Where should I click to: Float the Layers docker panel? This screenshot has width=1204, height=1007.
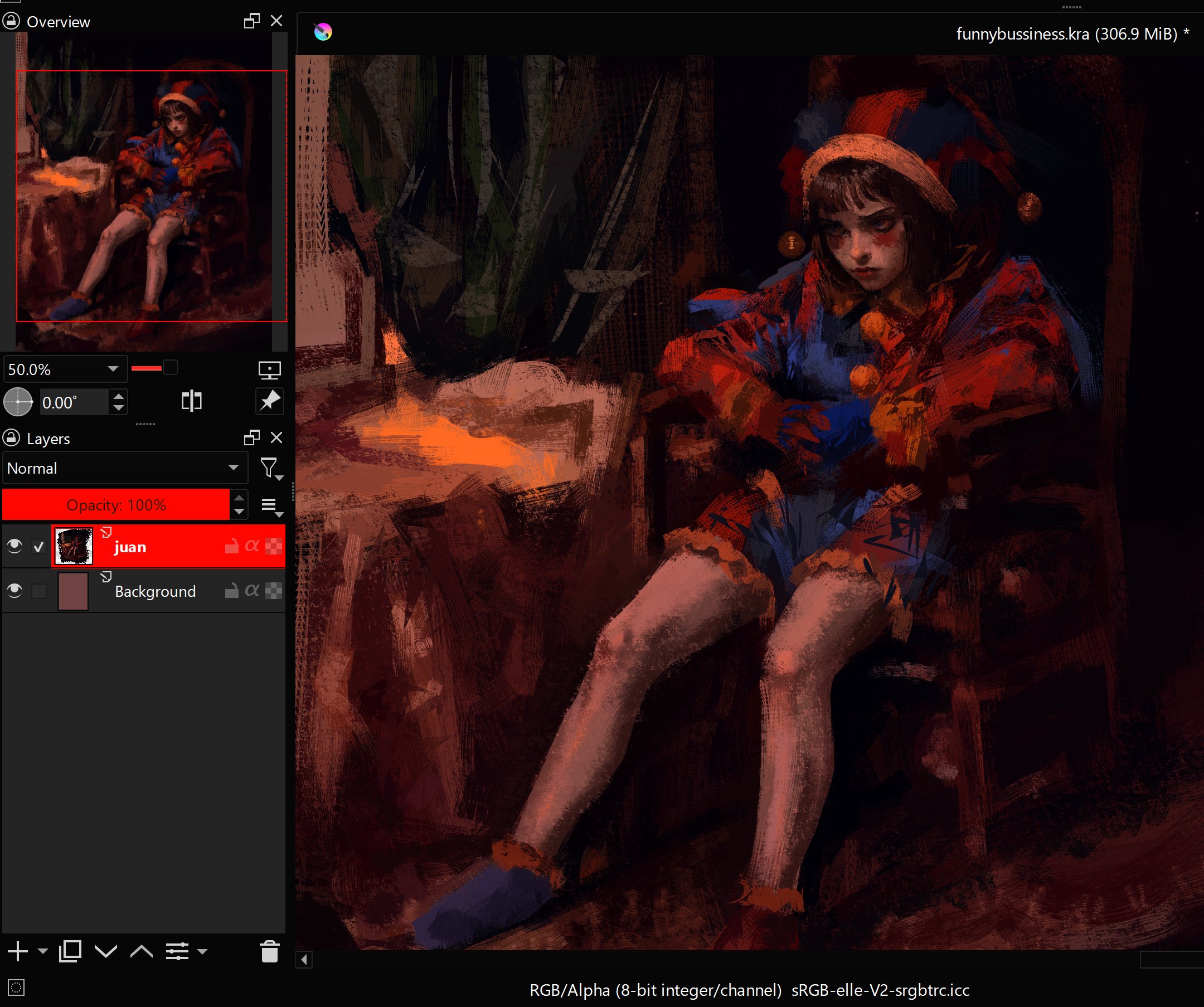(252, 438)
